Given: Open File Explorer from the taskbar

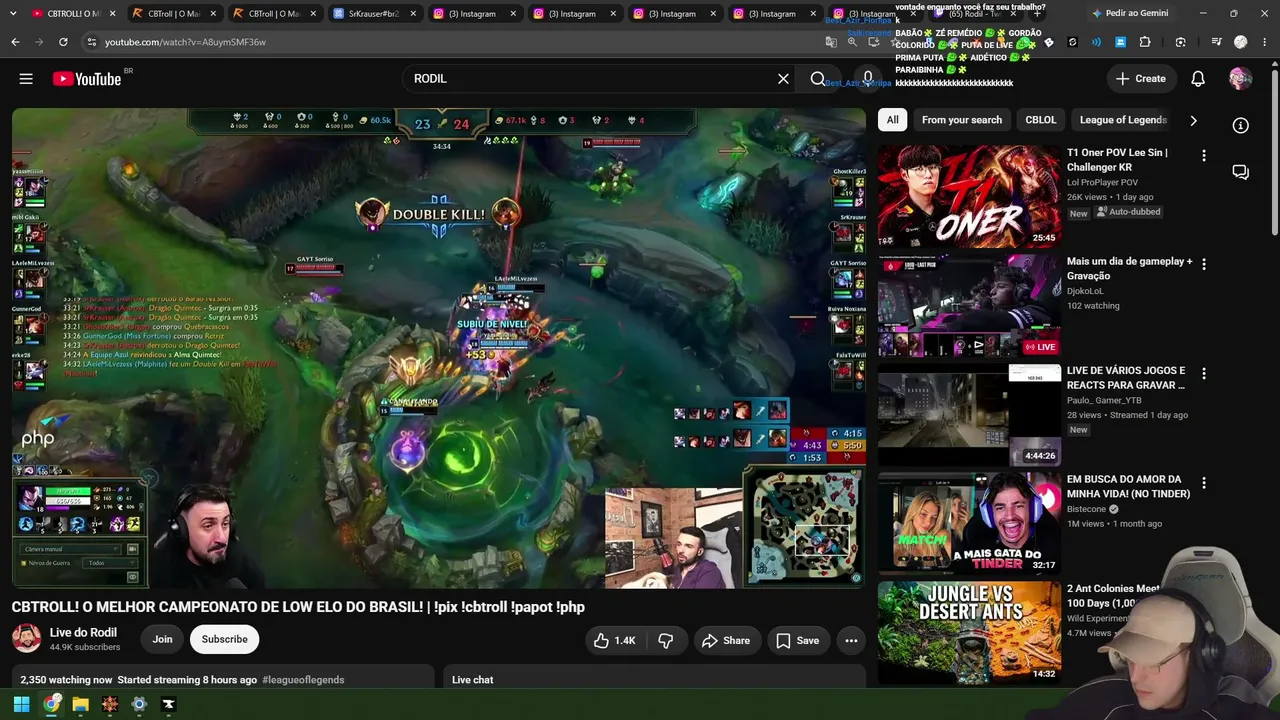Looking at the screenshot, I should click(x=80, y=704).
